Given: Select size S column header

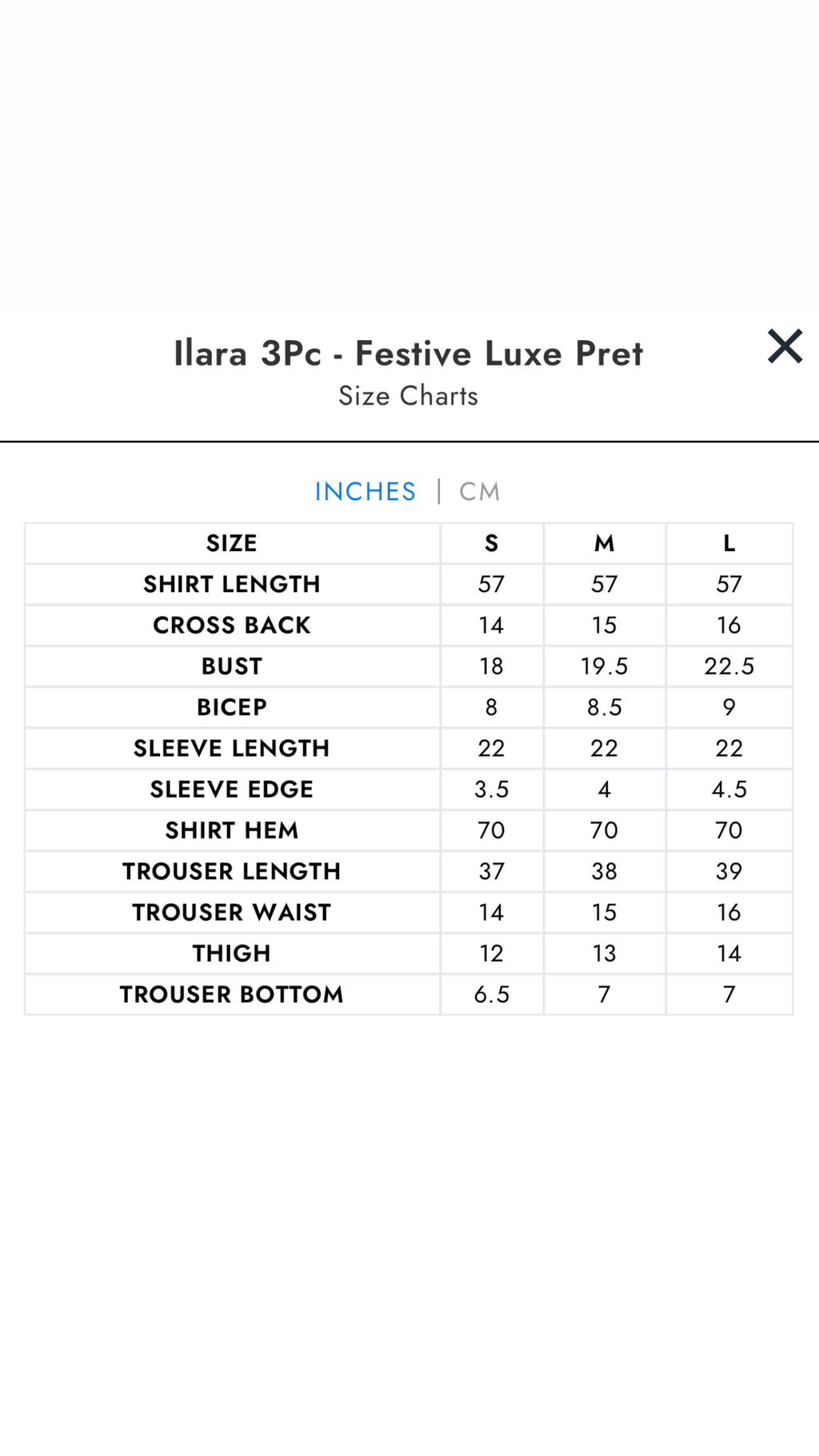Looking at the screenshot, I should tap(492, 542).
